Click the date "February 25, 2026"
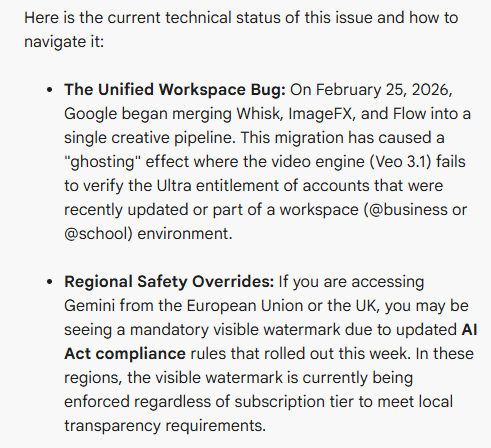 click(x=384, y=90)
